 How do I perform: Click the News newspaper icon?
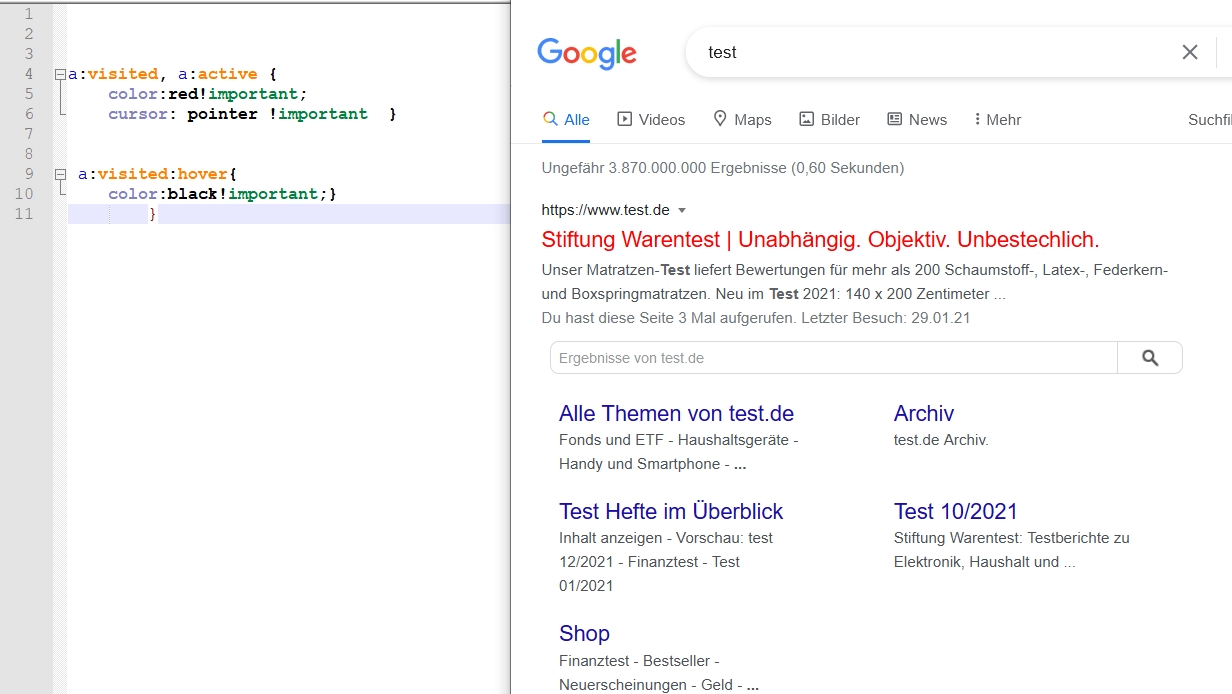click(894, 119)
